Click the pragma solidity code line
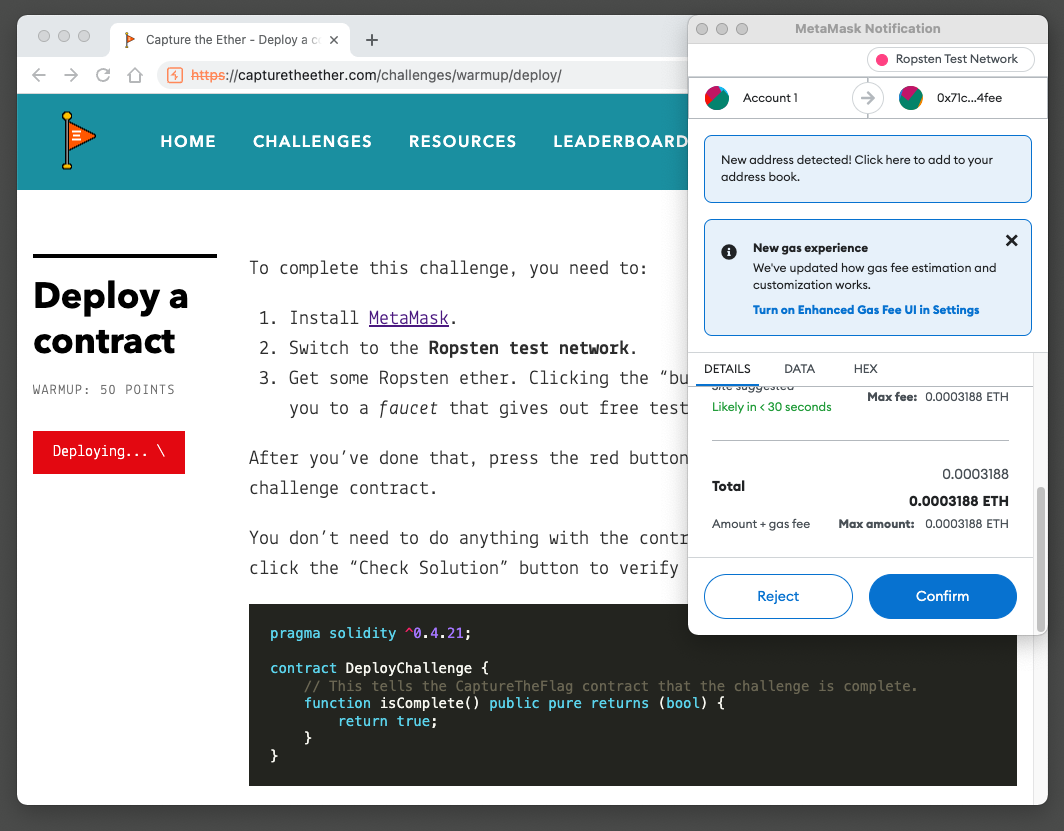 [370, 633]
